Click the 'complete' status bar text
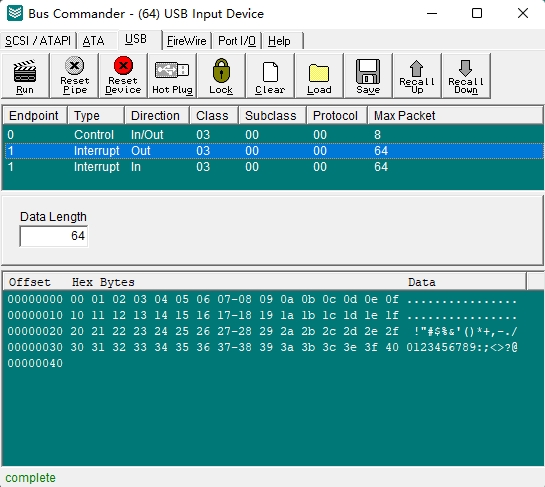This screenshot has width=545, height=487. click(x=31, y=478)
